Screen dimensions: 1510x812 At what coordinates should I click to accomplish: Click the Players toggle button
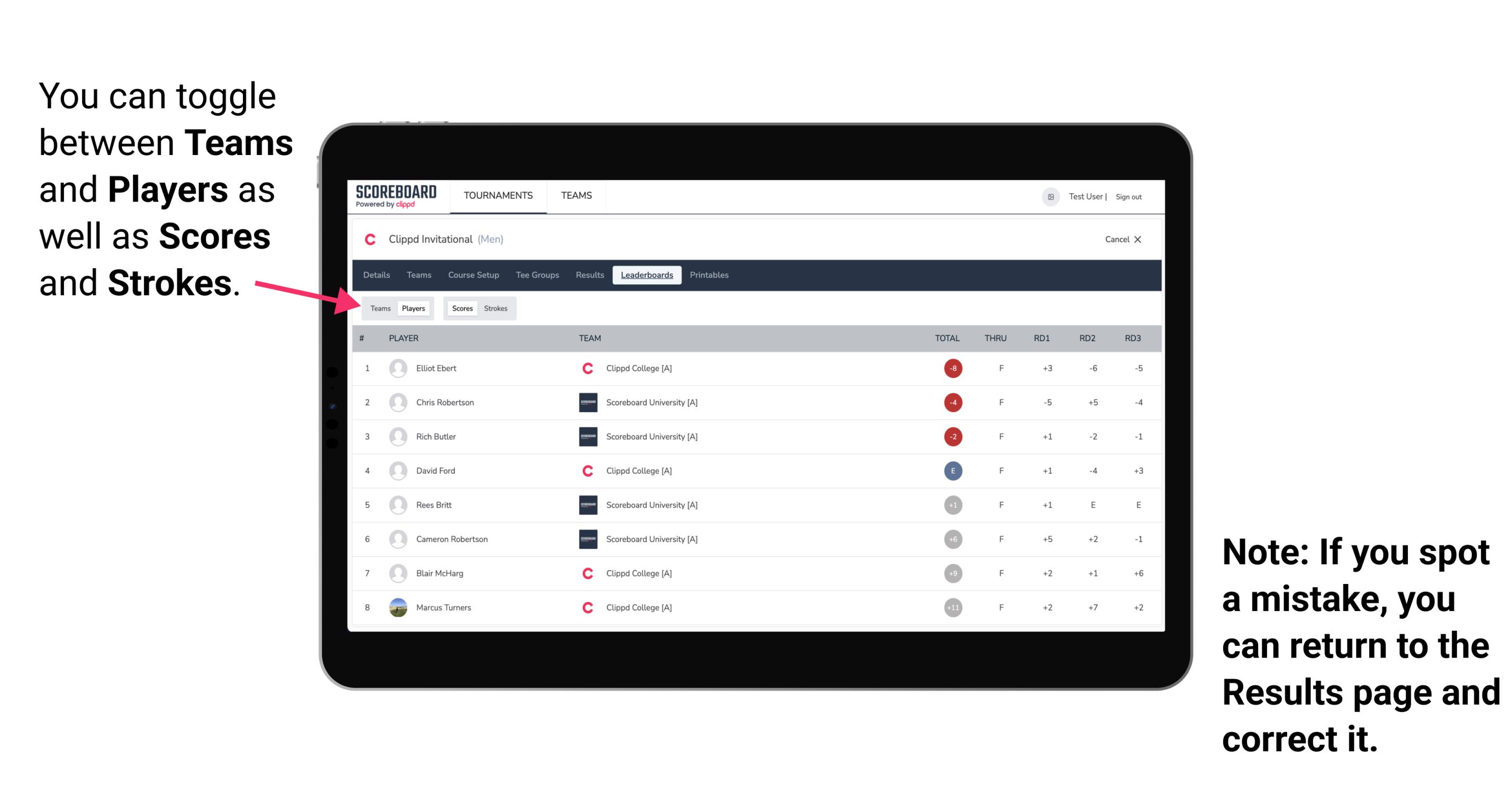click(x=414, y=308)
